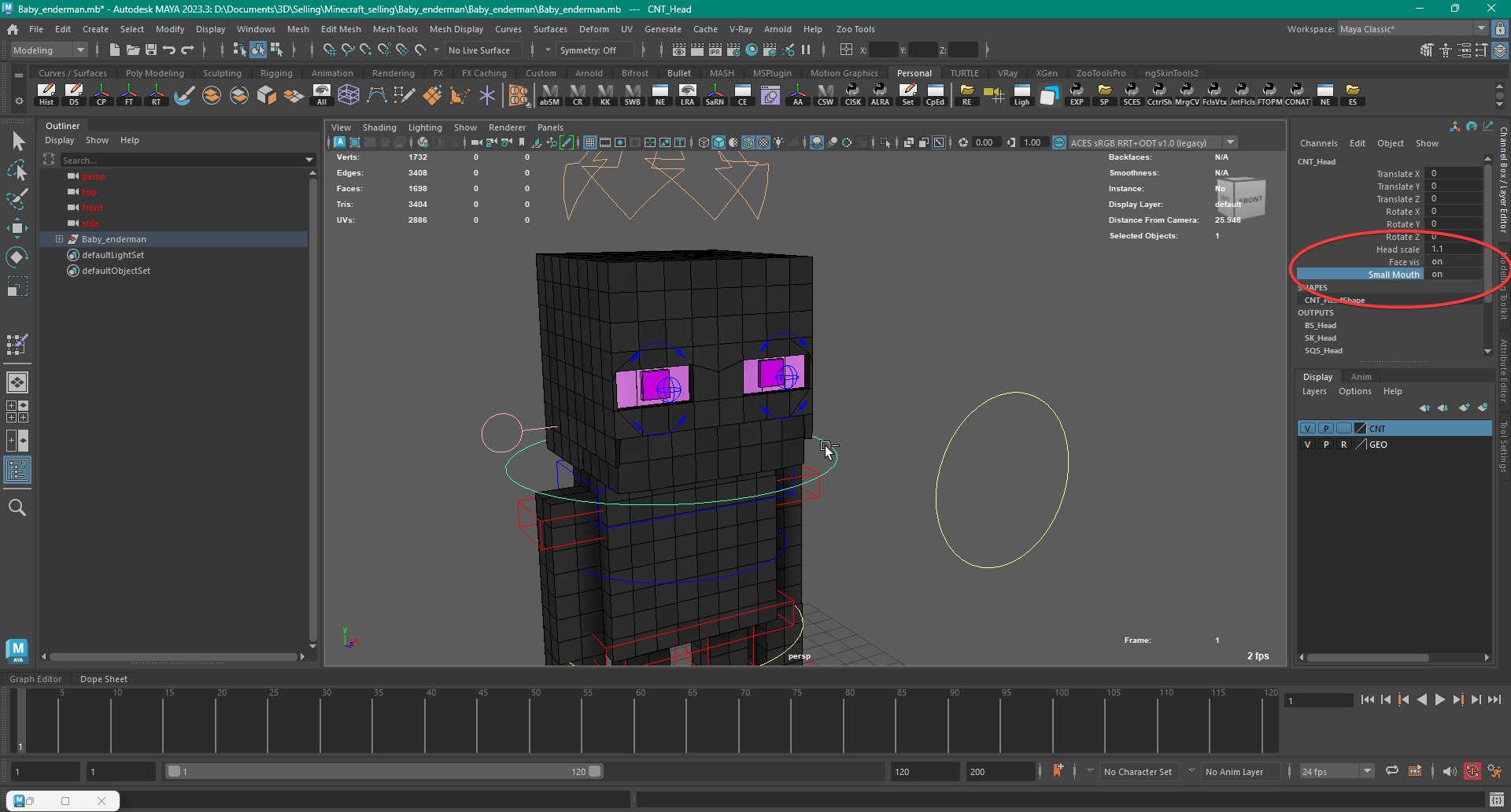This screenshot has width=1511, height=812.
Task: Open the 24 fps frame rate dropdown
Action: 1336,772
